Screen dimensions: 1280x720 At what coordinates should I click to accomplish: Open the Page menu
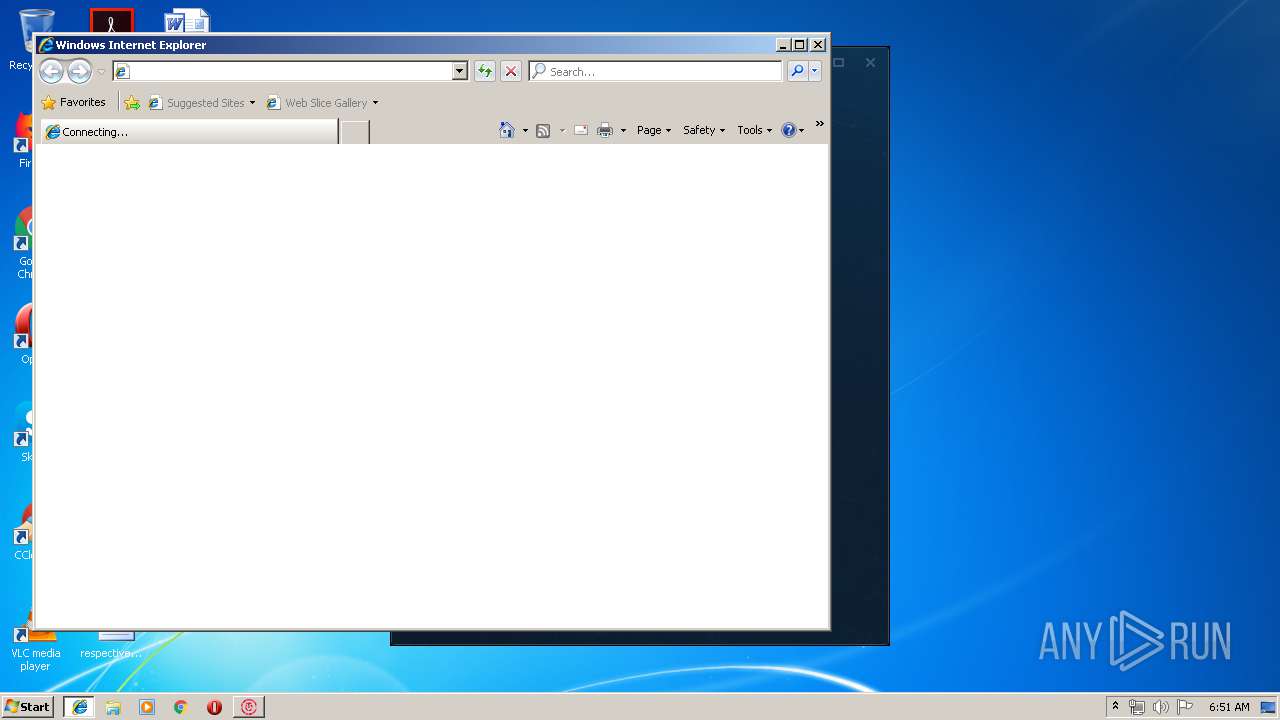click(654, 130)
